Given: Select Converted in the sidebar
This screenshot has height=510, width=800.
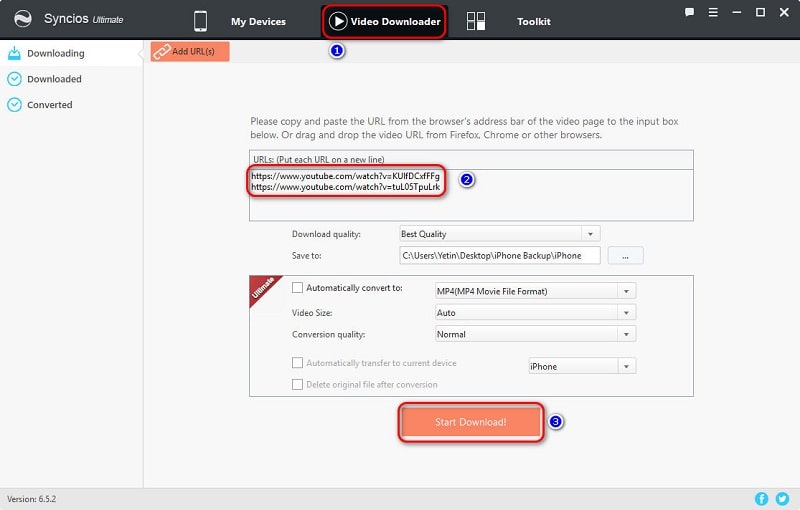Looking at the screenshot, I should tap(71, 105).
